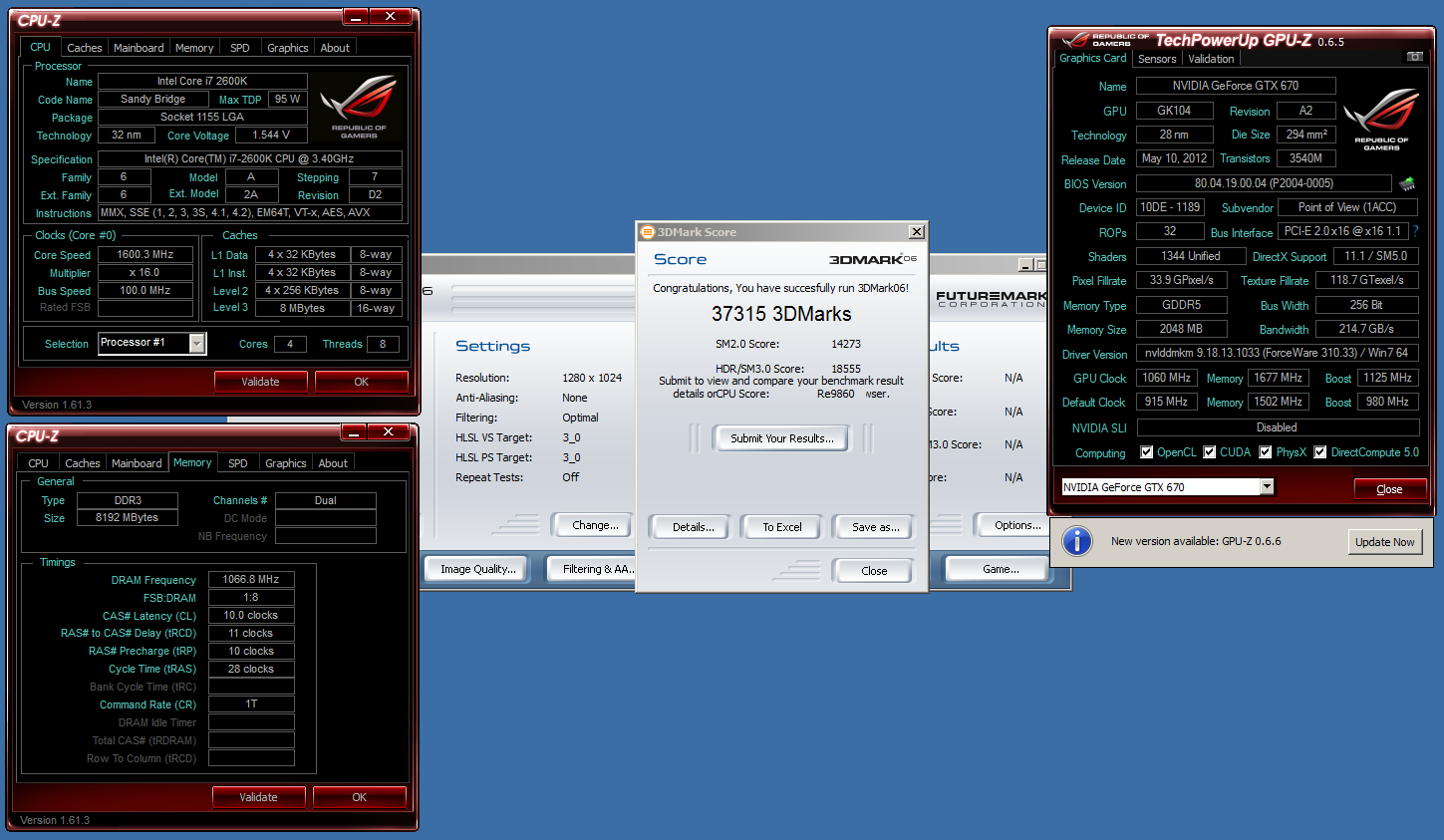Select the Graphics Card tab in GPU-Z

pos(1093,58)
